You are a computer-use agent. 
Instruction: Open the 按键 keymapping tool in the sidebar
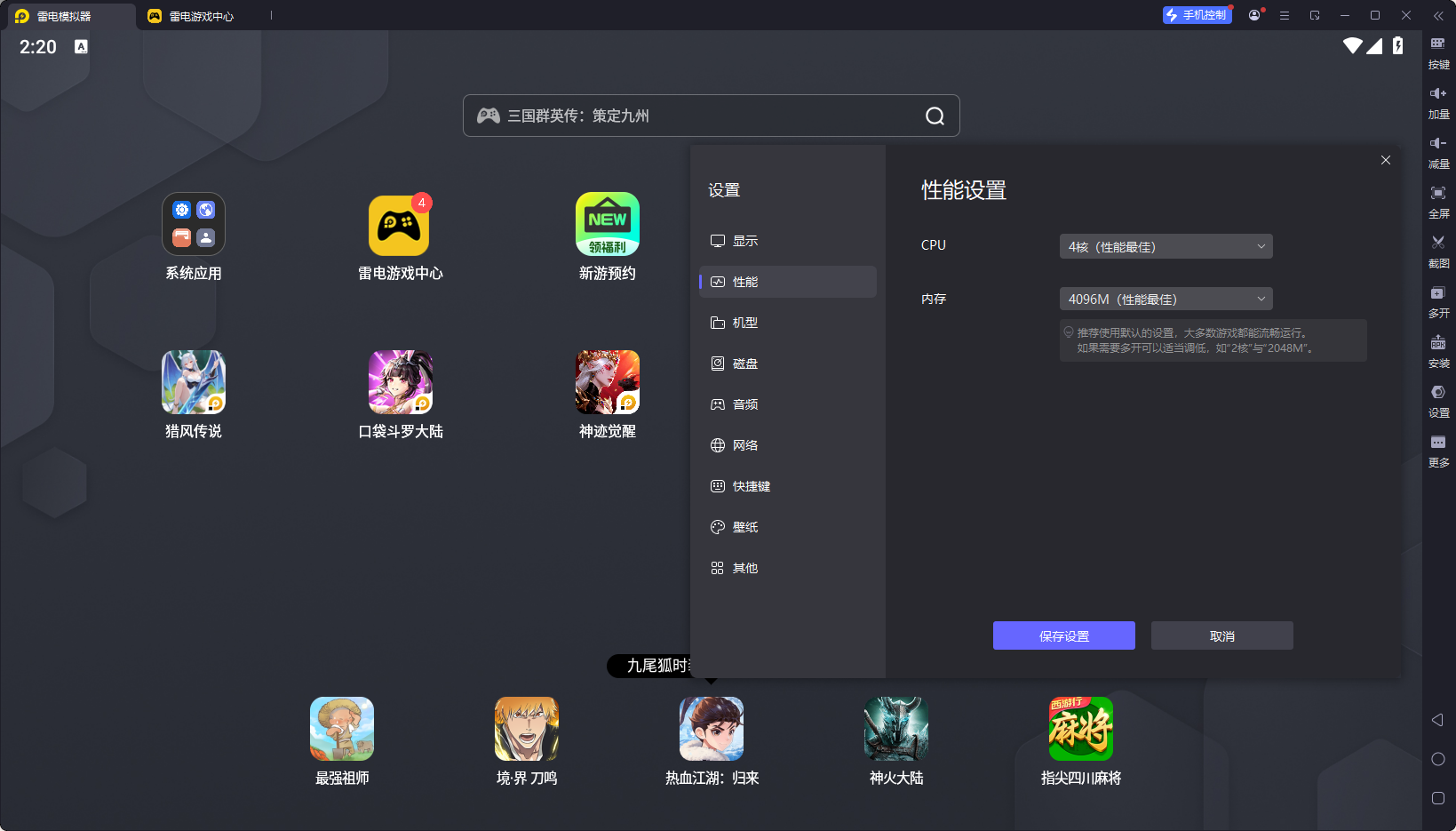pyautogui.click(x=1438, y=52)
